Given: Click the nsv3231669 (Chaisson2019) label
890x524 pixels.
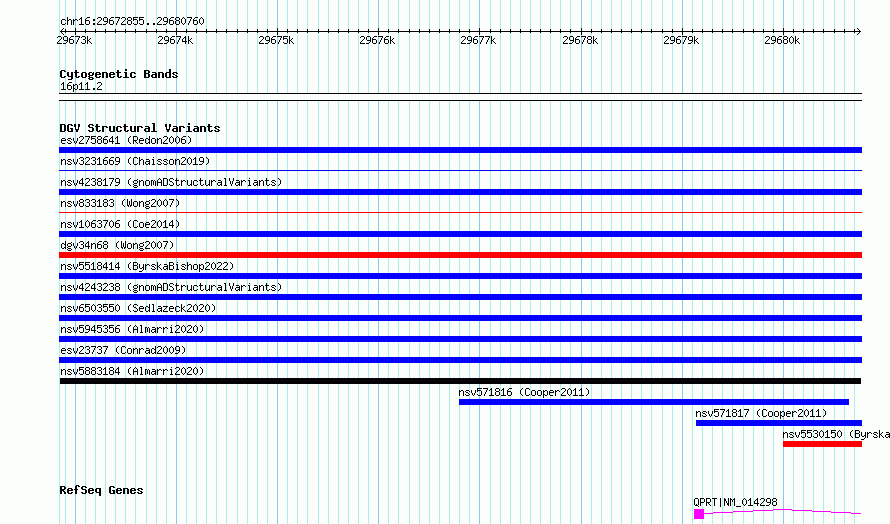Looking at the screenshot, I should click(x=135, y=161).
